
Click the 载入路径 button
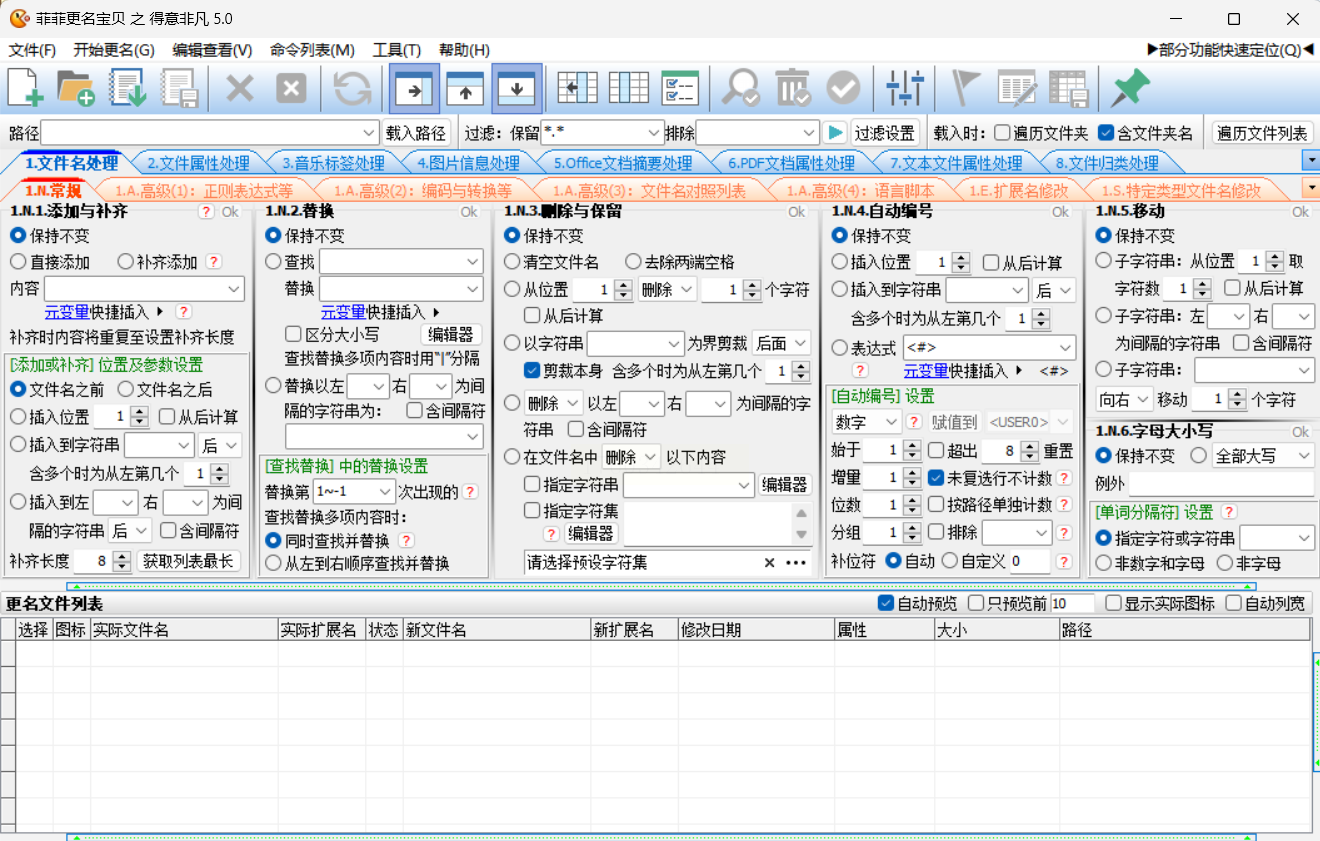coord(415,133)
